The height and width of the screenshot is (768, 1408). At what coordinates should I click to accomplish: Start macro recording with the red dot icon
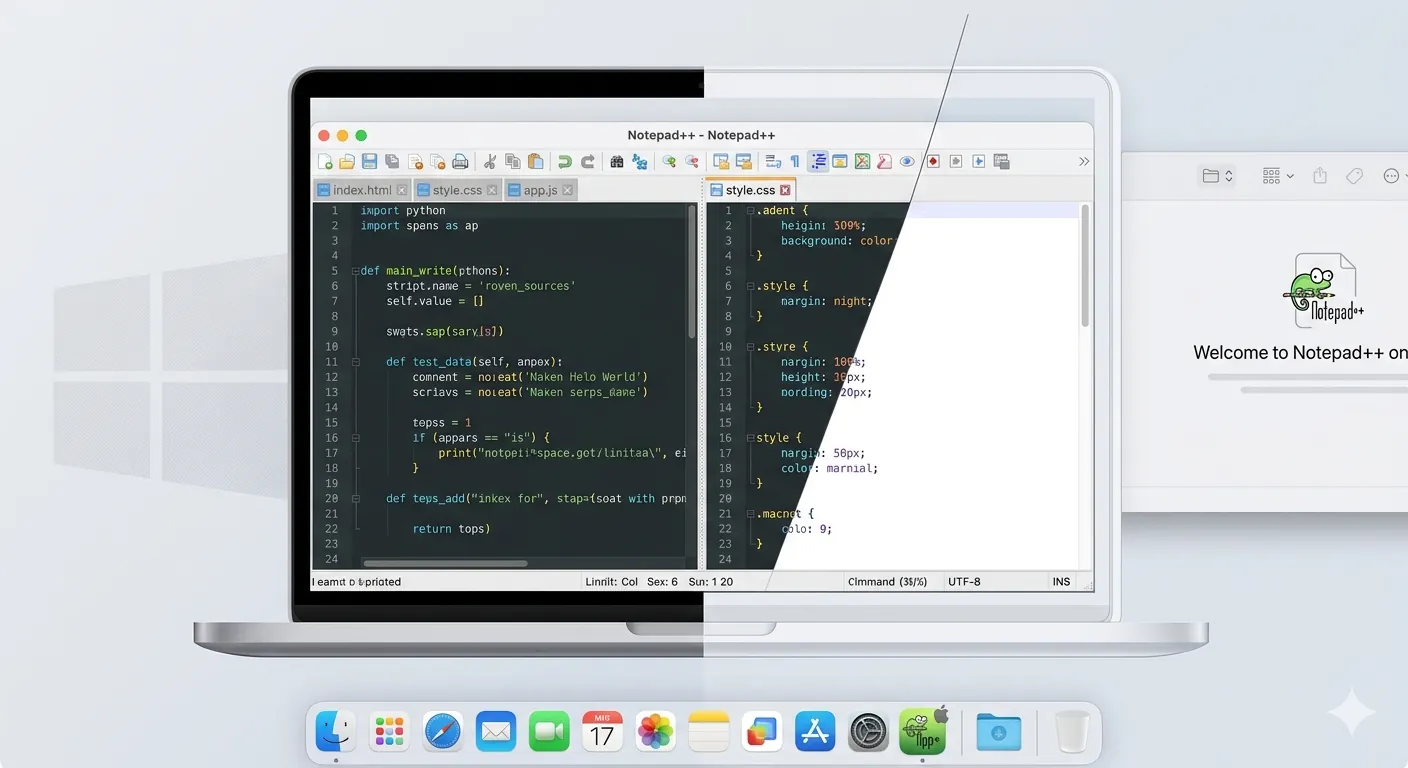click(933, 162)
